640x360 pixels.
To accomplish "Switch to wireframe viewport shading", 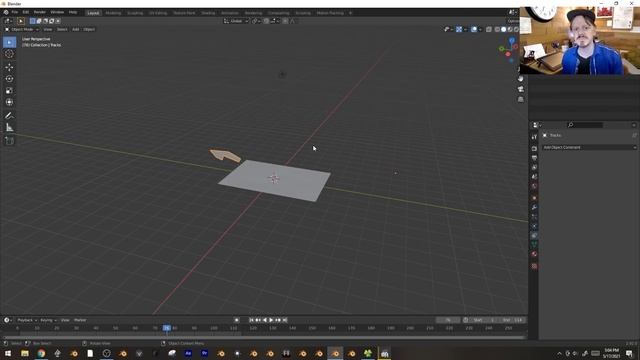I will click(x=497, y=29).
